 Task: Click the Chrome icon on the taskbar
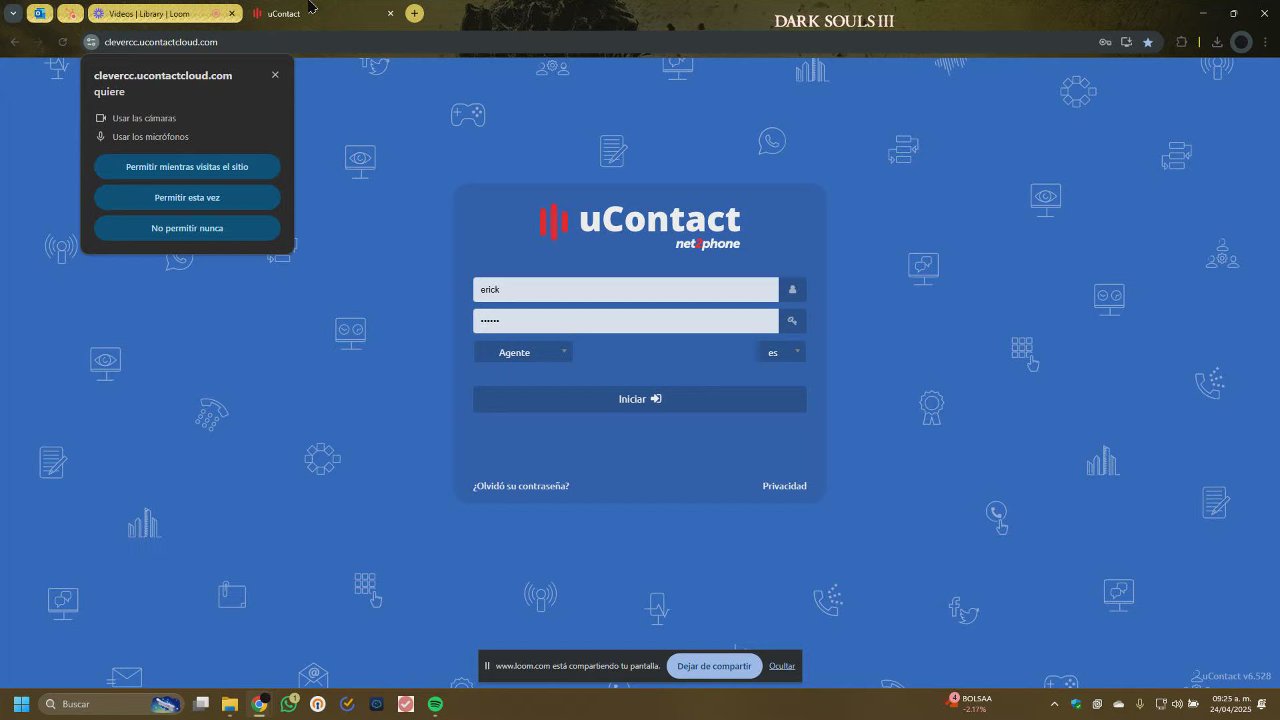(x=260, y=704)
